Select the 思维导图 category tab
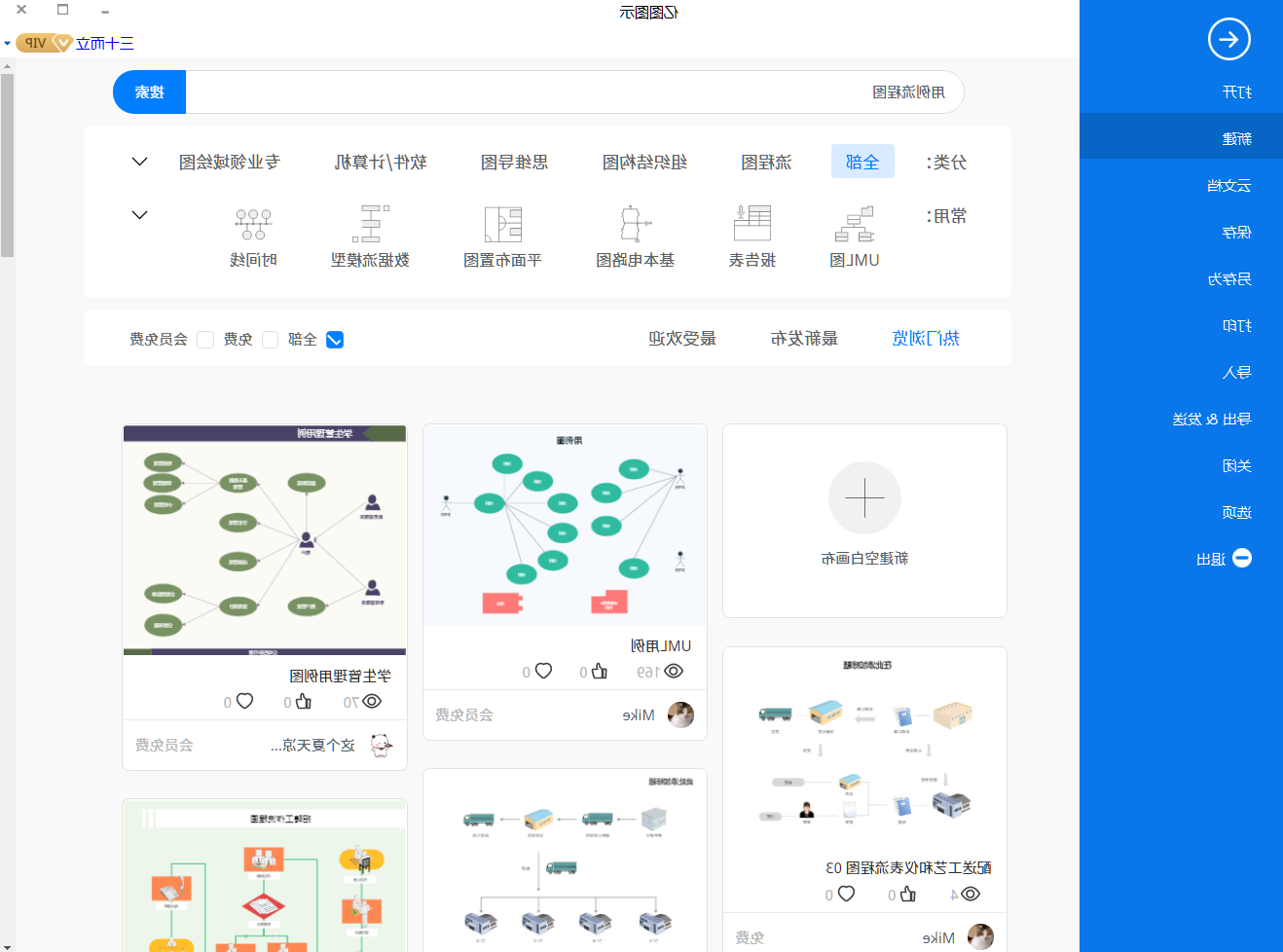 514,163
